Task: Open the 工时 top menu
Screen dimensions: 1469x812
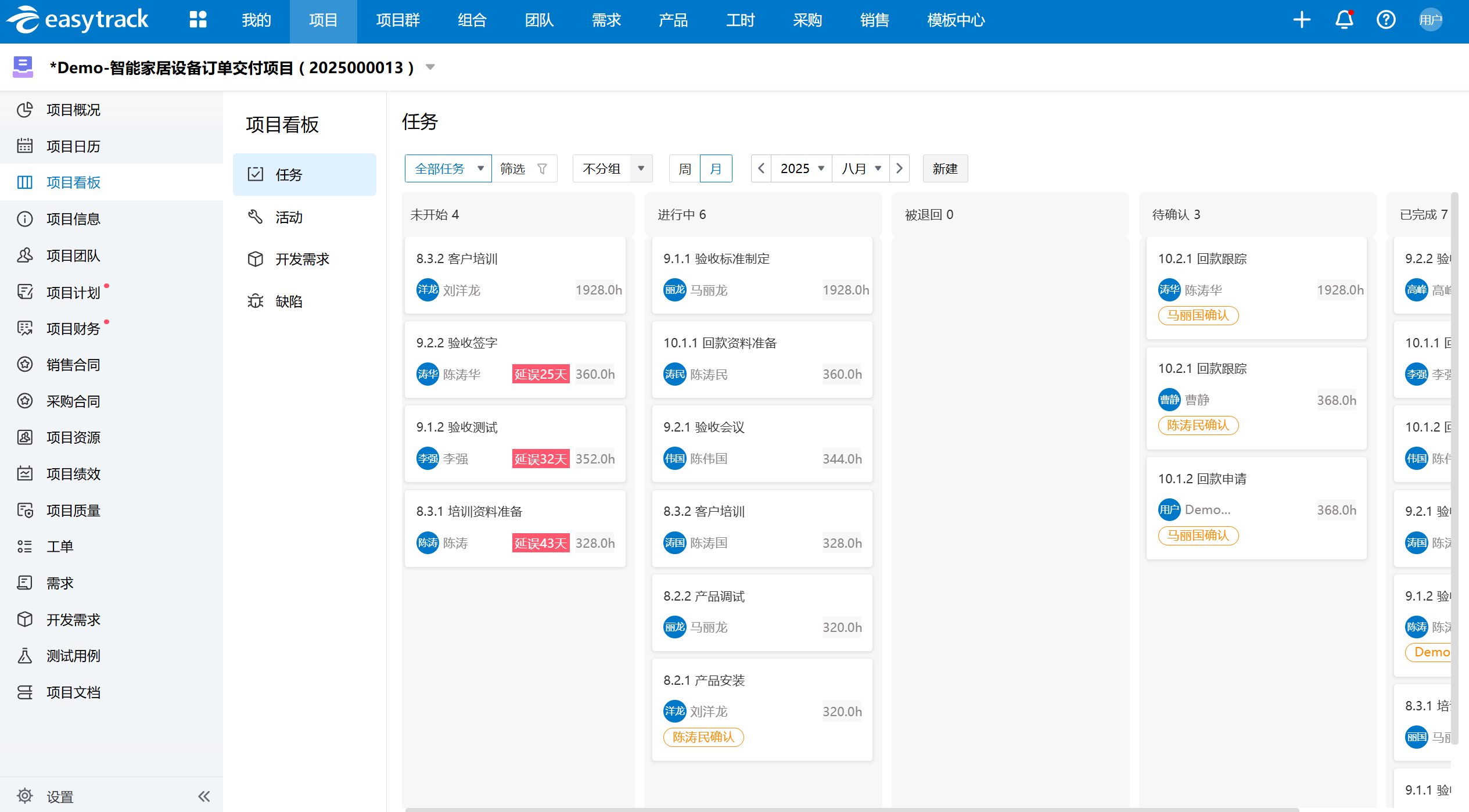Action: [740, 20]
